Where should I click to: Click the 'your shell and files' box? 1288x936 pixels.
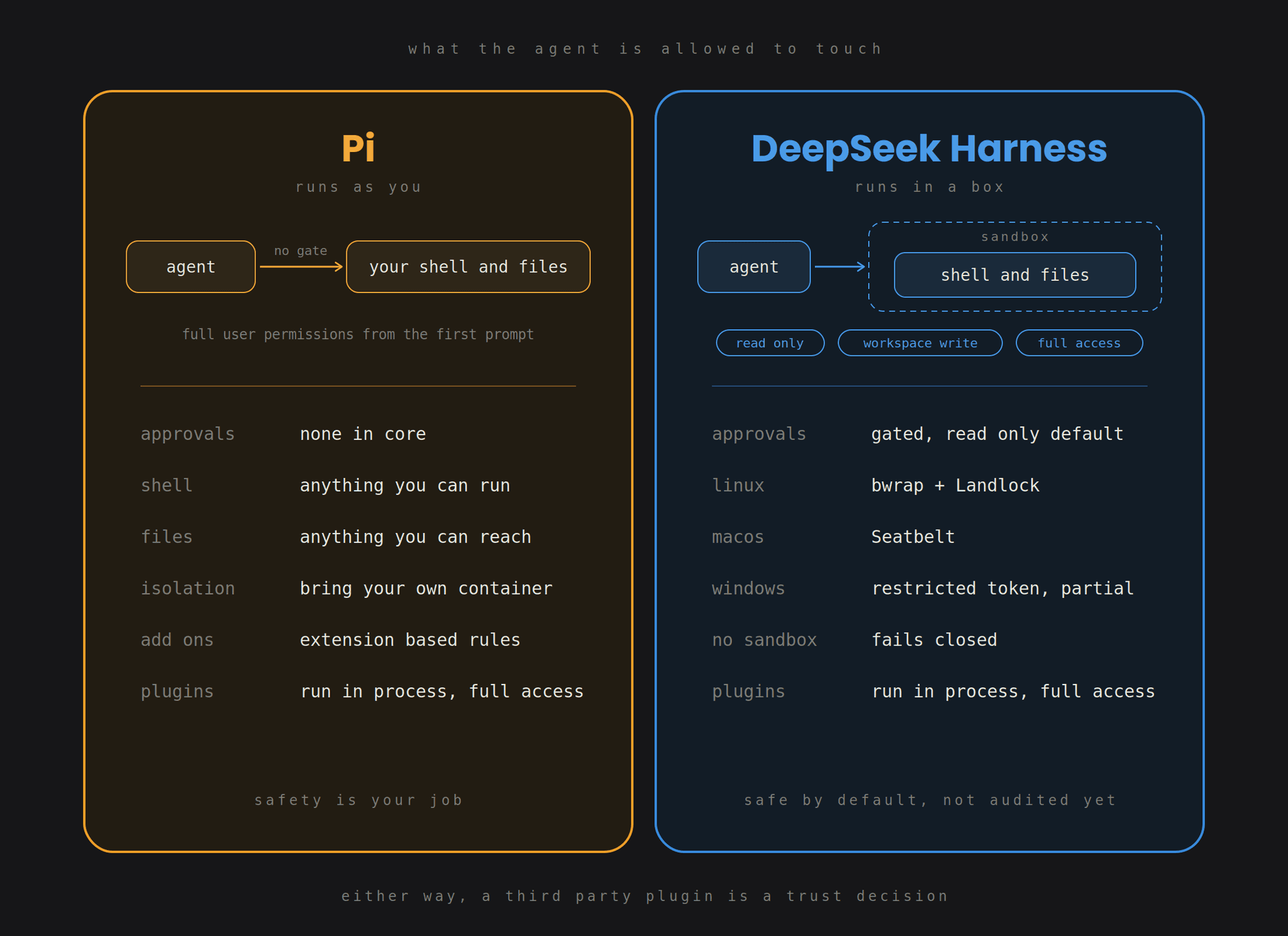(x=468, y=267)
